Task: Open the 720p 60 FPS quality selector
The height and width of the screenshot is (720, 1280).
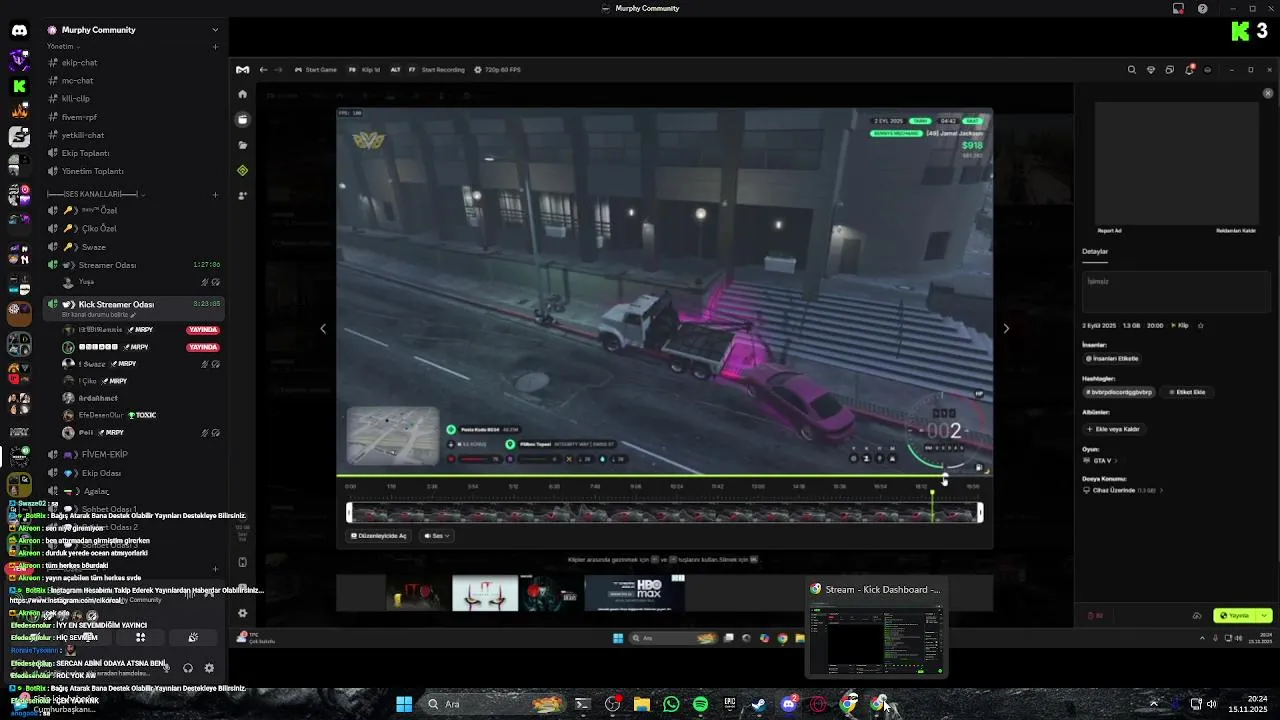Action: [497, 70]
